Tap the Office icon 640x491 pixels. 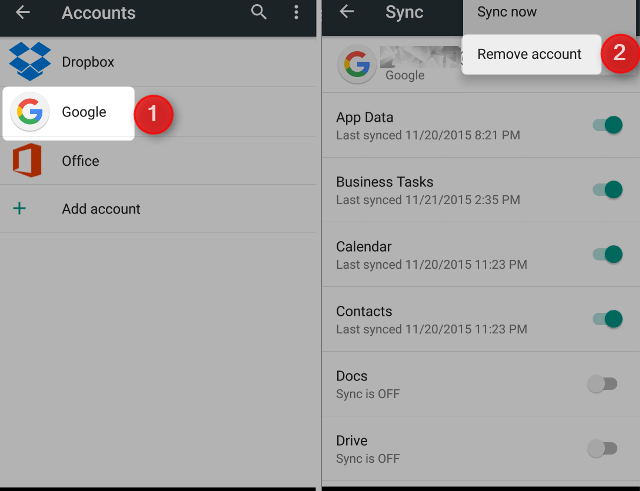point(28,161)
